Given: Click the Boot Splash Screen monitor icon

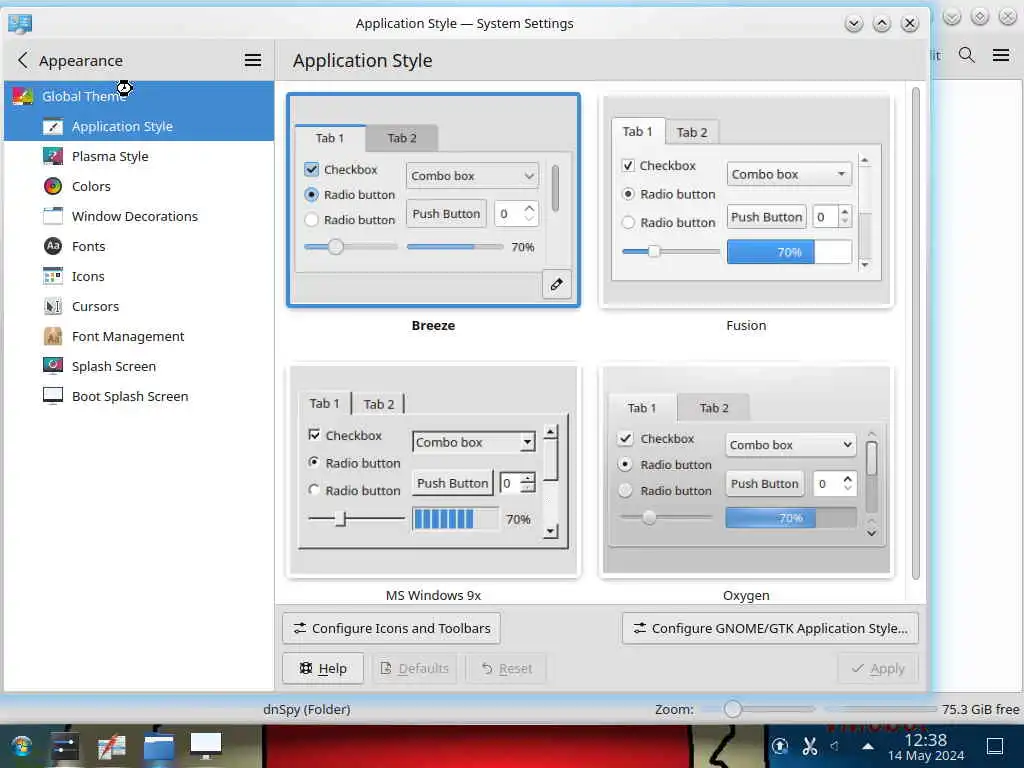Looking at the screenshot, I should (53, 396).
